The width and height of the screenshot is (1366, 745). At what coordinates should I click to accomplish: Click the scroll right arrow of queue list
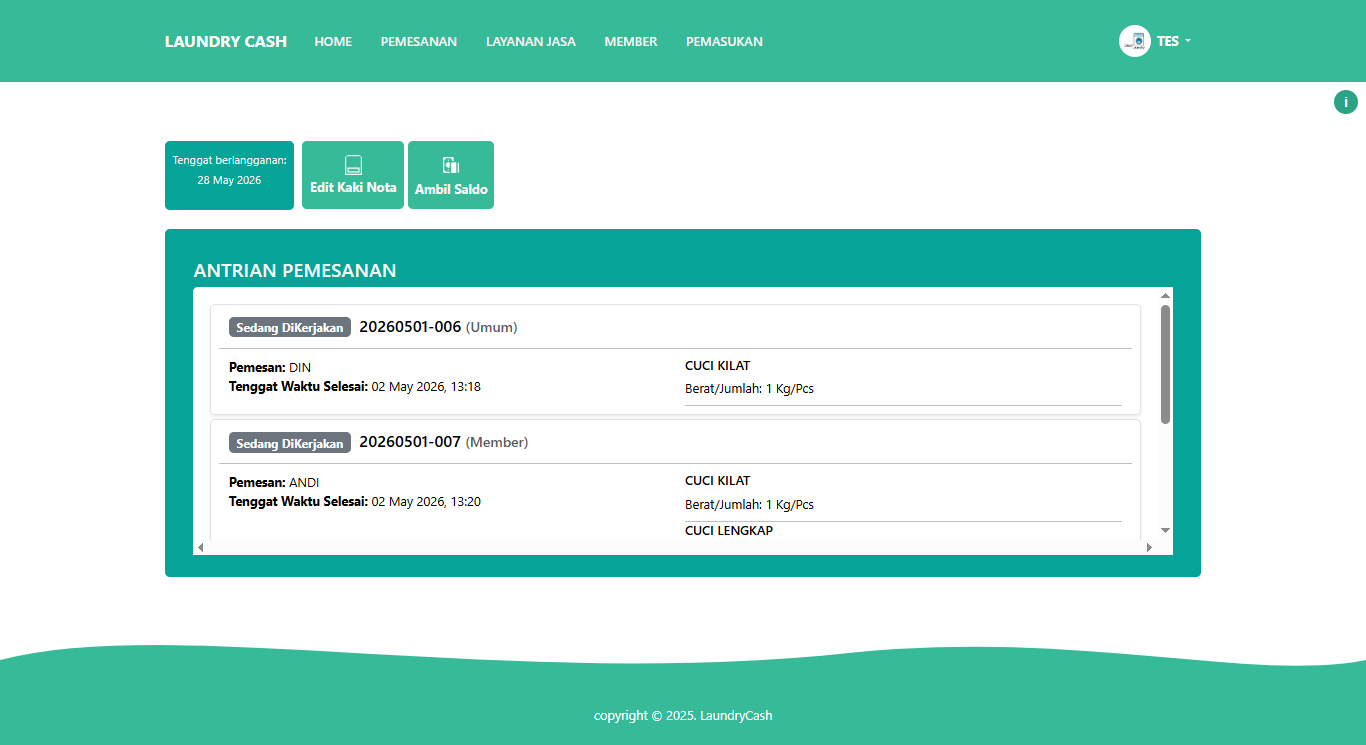1149,547
